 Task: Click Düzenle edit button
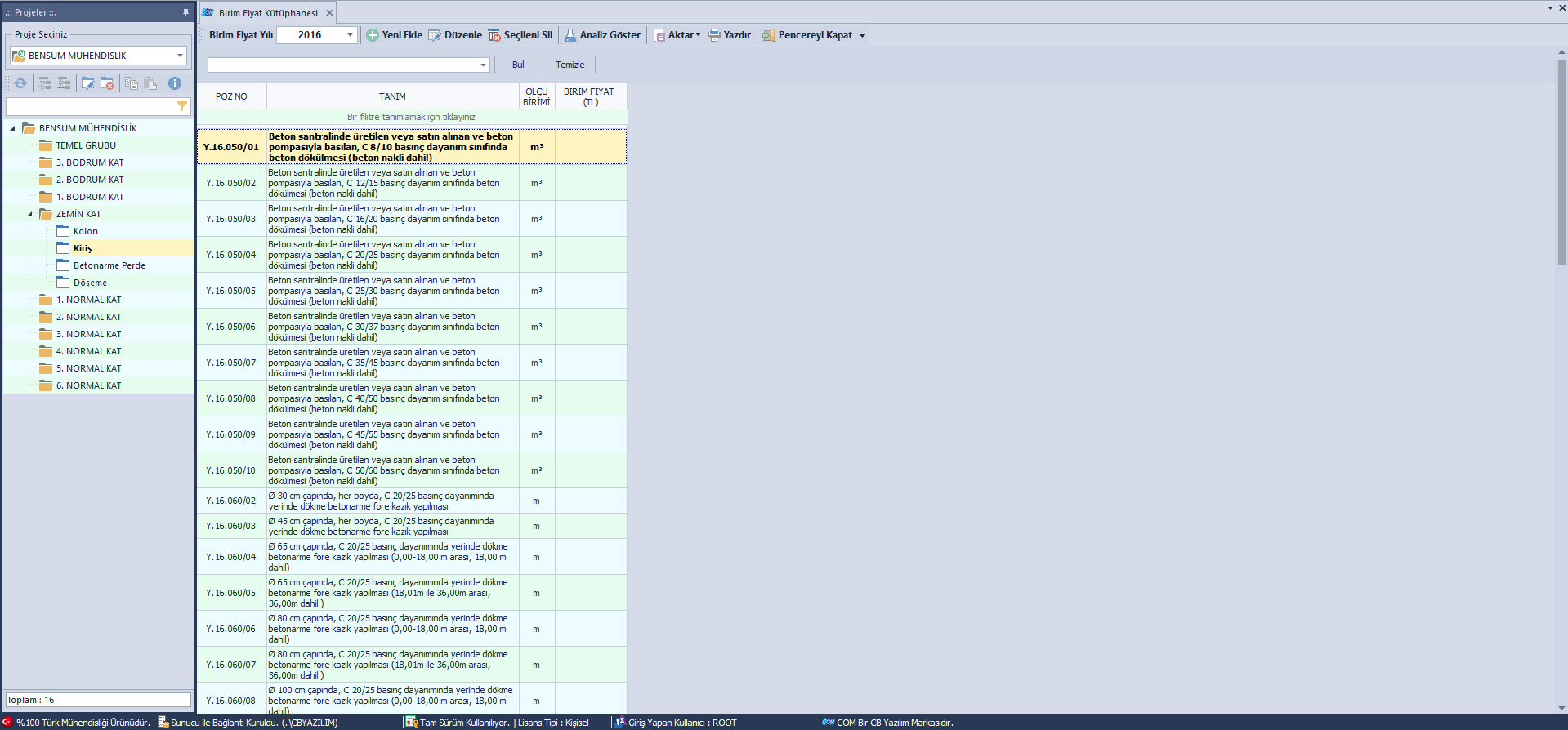pyautogui.click(x=455, y=35)
